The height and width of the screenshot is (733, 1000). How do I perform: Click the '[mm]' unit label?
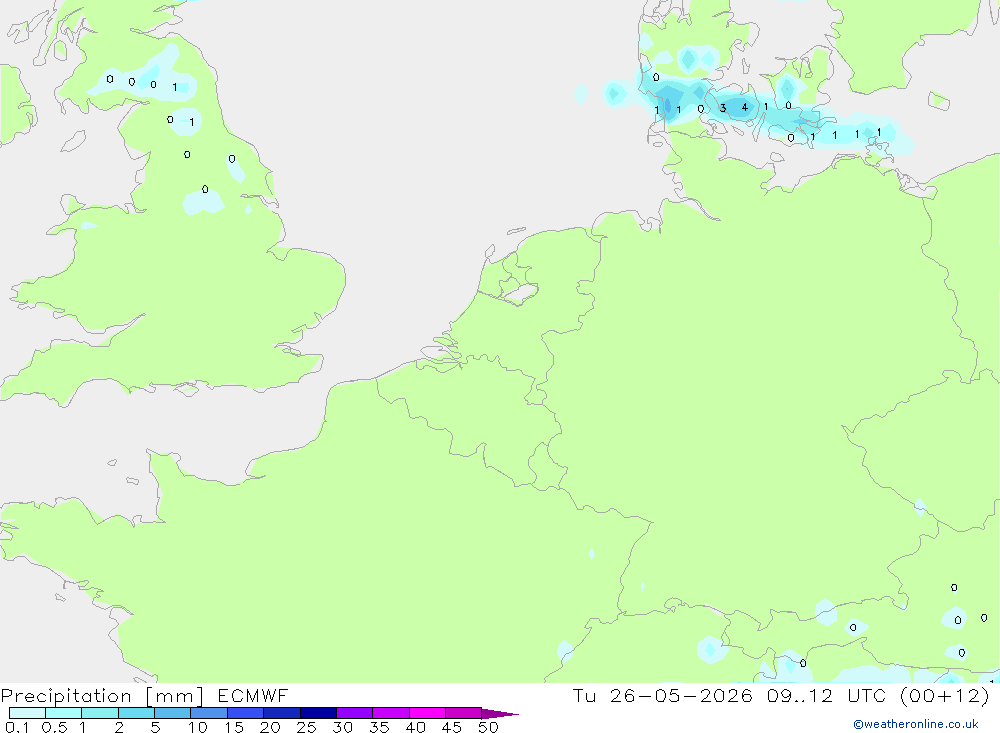[175, 696]
